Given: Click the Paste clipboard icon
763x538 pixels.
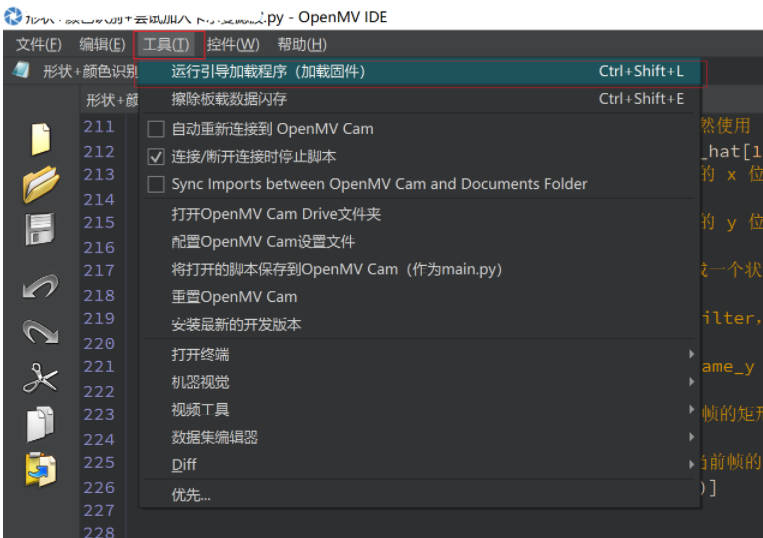Looking at the screenshot, I should 41,469.
